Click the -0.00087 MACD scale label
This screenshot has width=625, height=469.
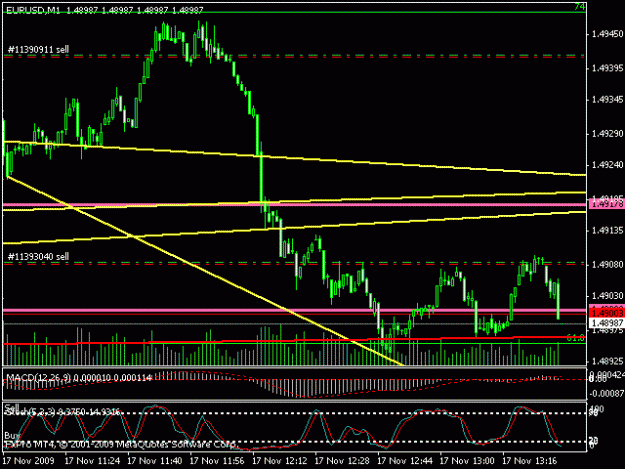pos(606,394)
